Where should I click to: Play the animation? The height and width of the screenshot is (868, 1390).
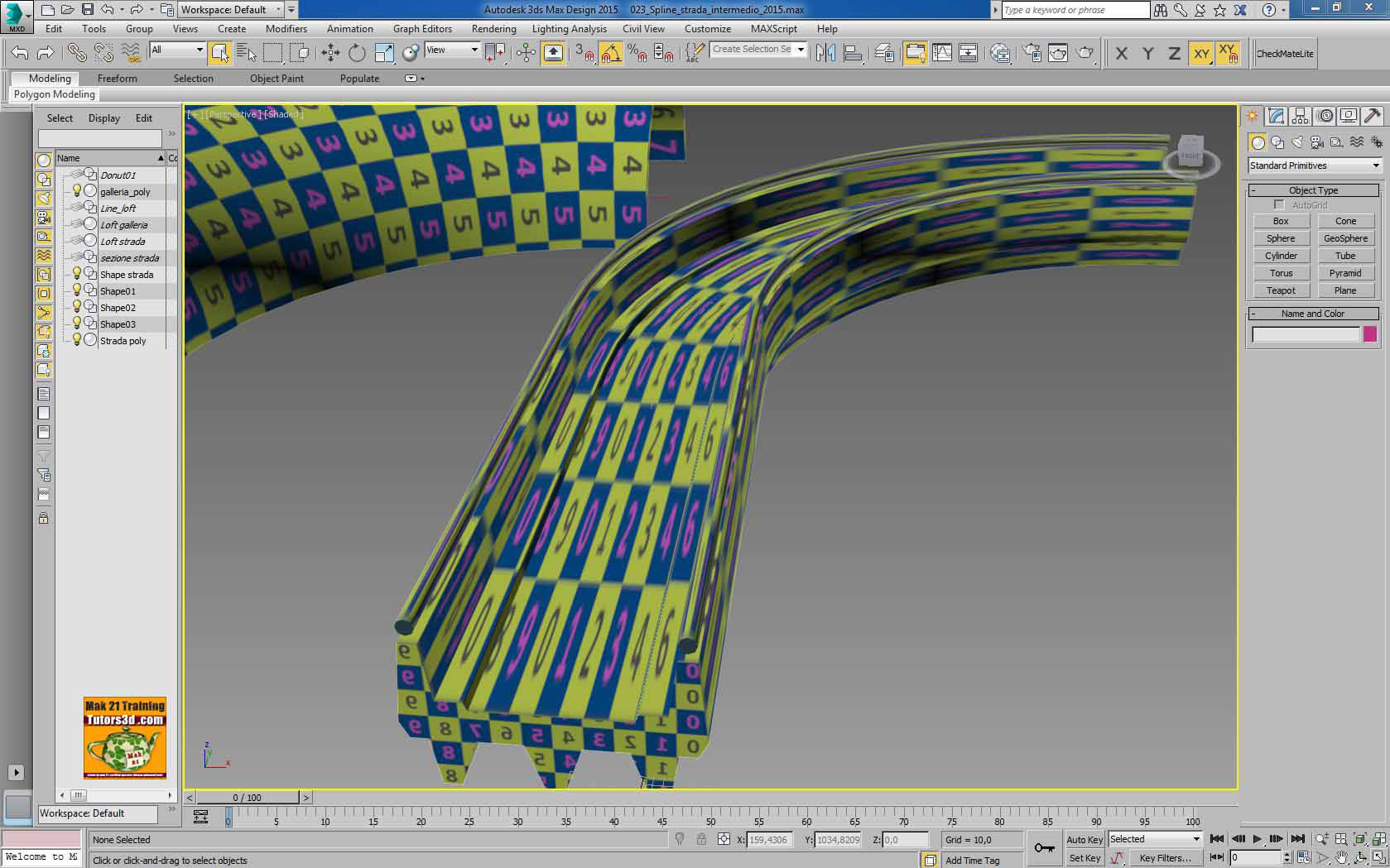coord(1257,839)
